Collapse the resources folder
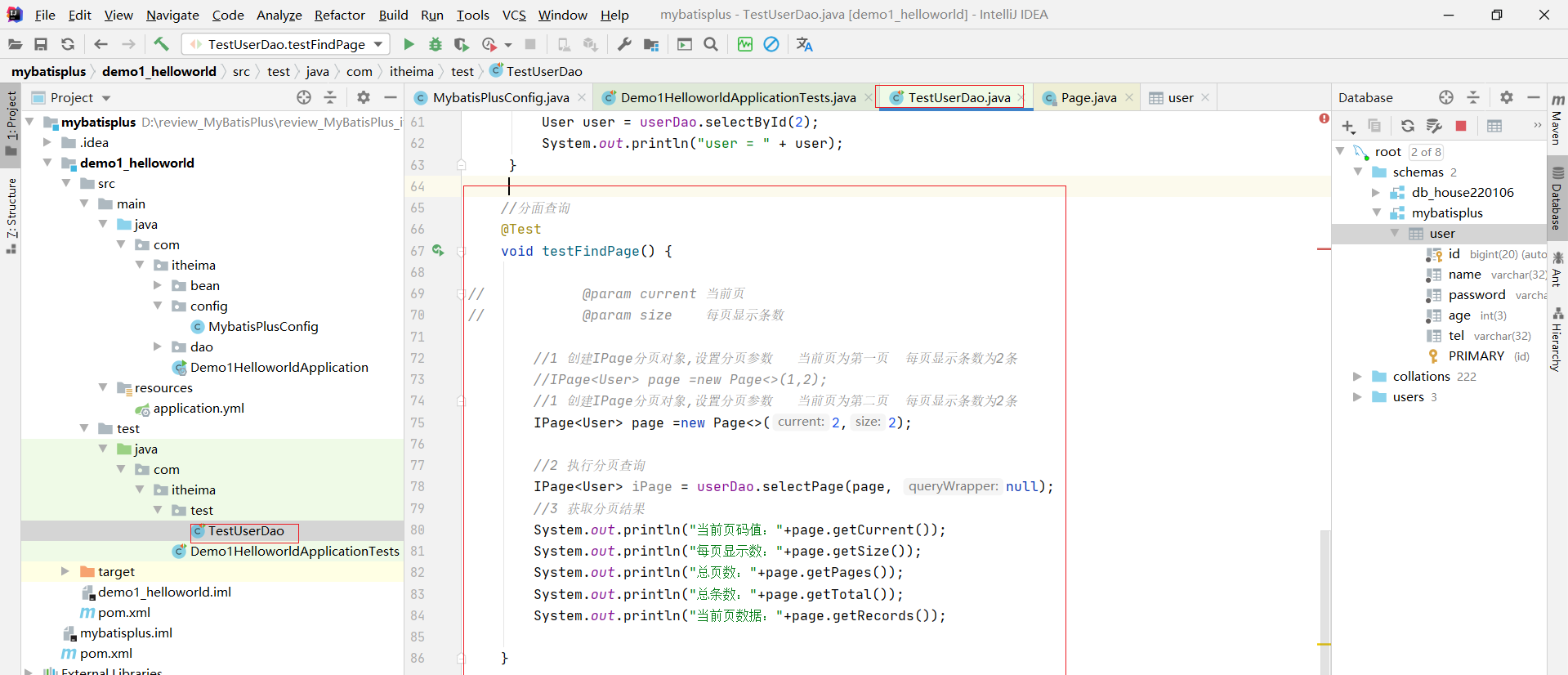This screenshot has width=1568, height=675. pos(102,387)
